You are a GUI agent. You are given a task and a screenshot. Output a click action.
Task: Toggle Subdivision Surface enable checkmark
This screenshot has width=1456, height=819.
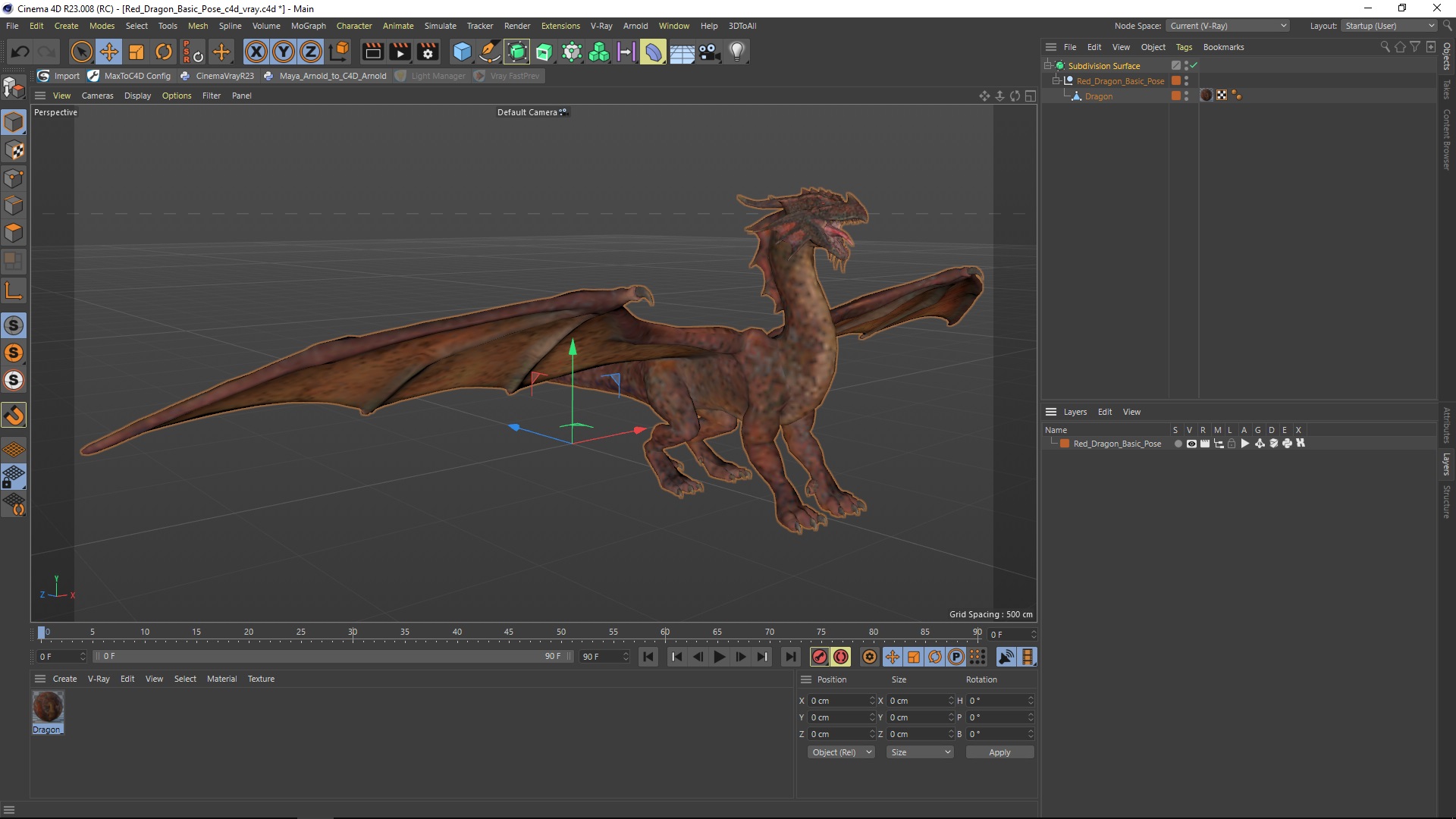(1194, 65)
